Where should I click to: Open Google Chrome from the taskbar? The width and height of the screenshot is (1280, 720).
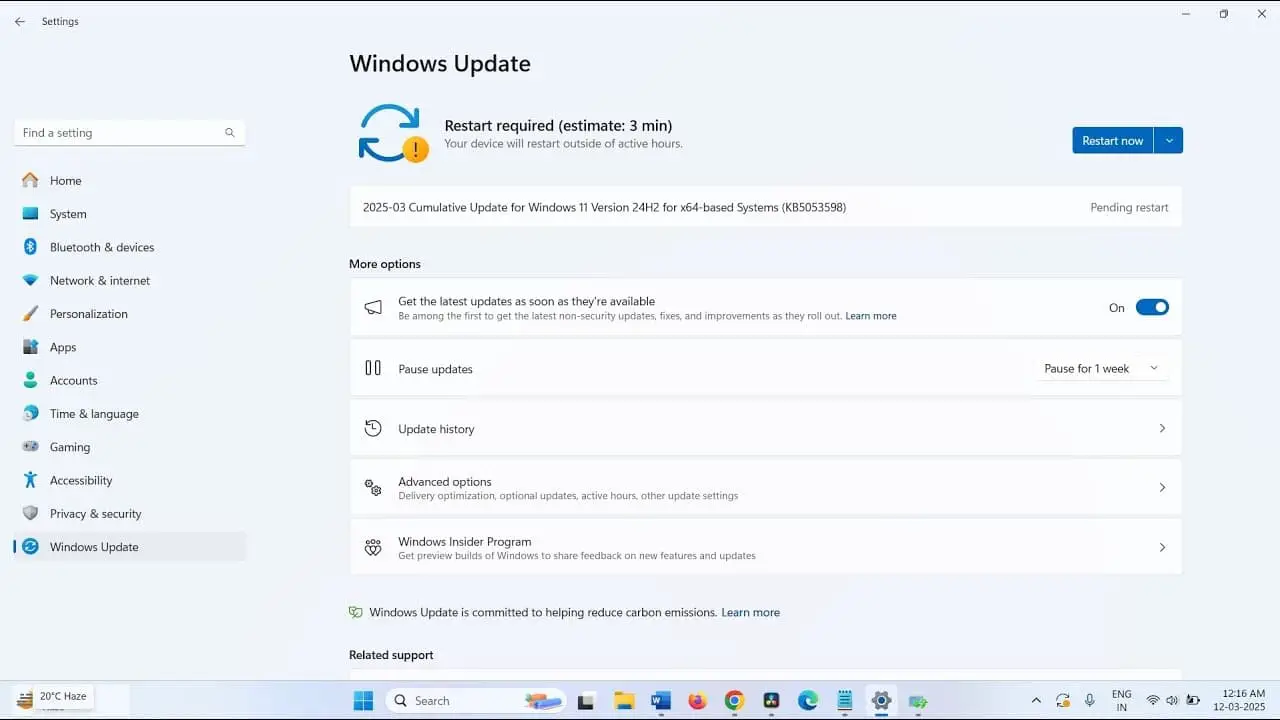tap(734, 701)
